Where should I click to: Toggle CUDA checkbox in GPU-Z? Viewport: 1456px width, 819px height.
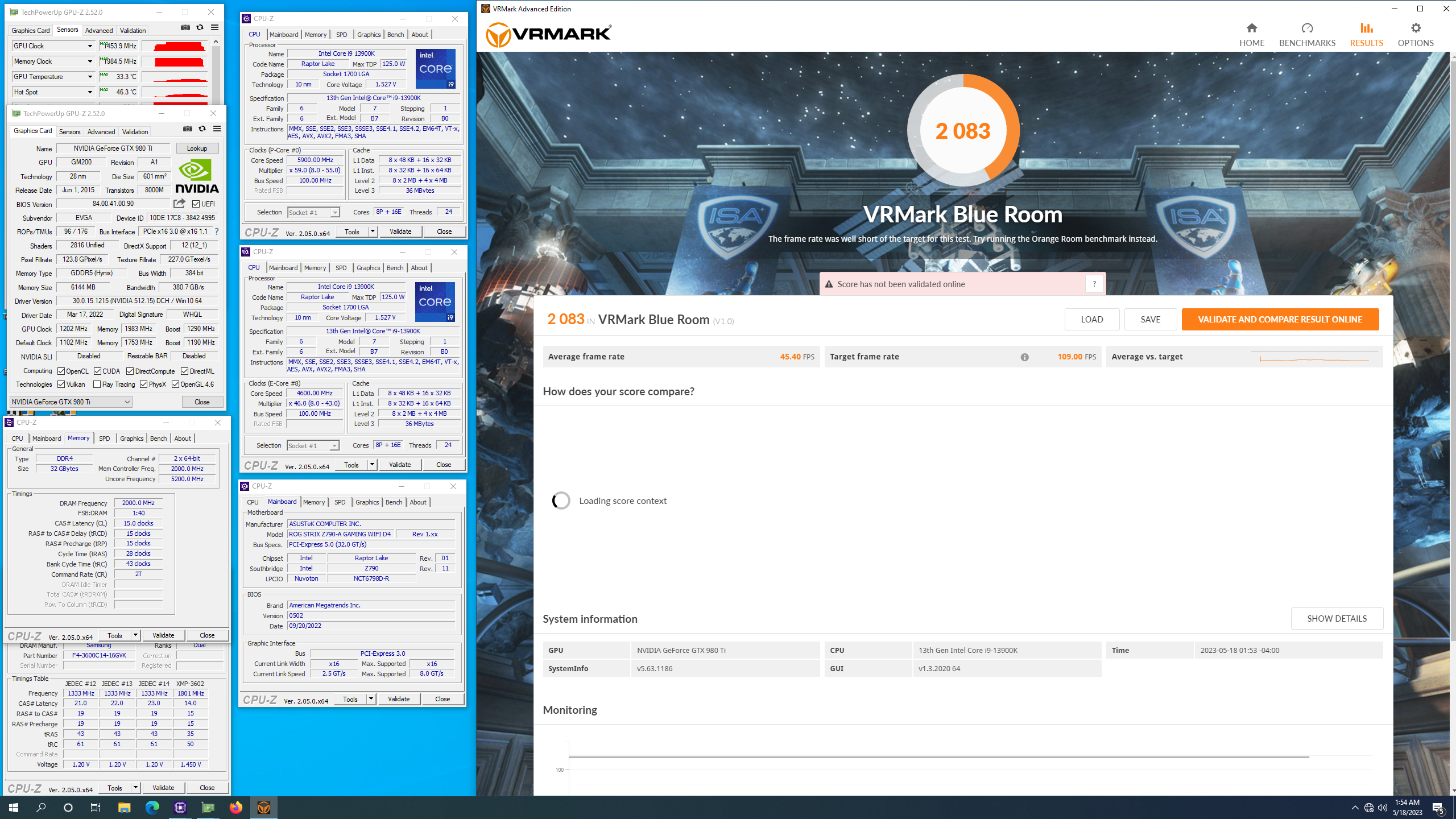pos(97,371)
